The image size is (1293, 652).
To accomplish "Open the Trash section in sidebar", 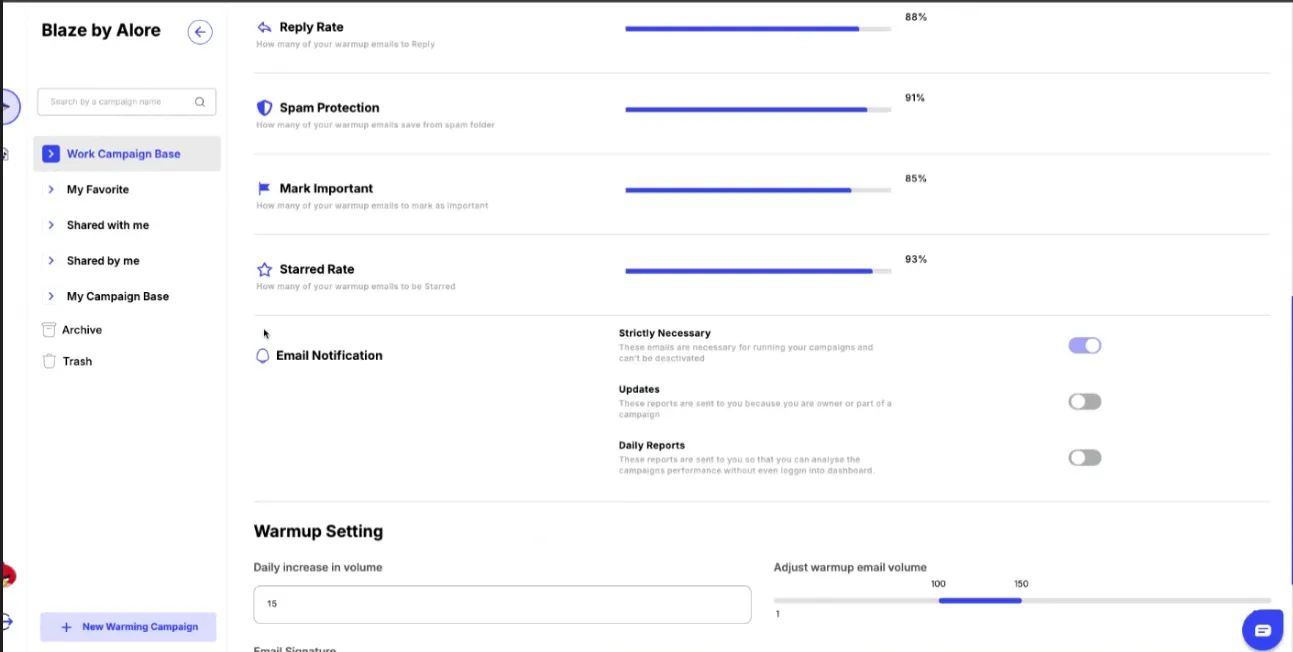I will click(77, 361).
